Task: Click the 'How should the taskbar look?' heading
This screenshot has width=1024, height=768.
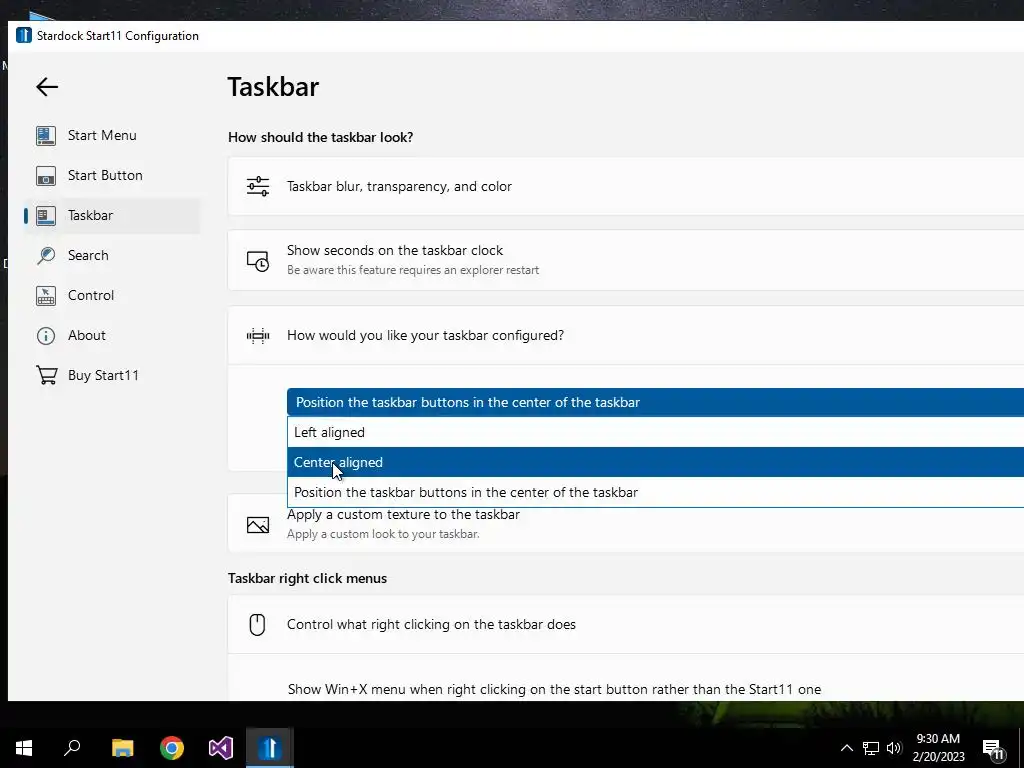Action: (x=321, y=137)
